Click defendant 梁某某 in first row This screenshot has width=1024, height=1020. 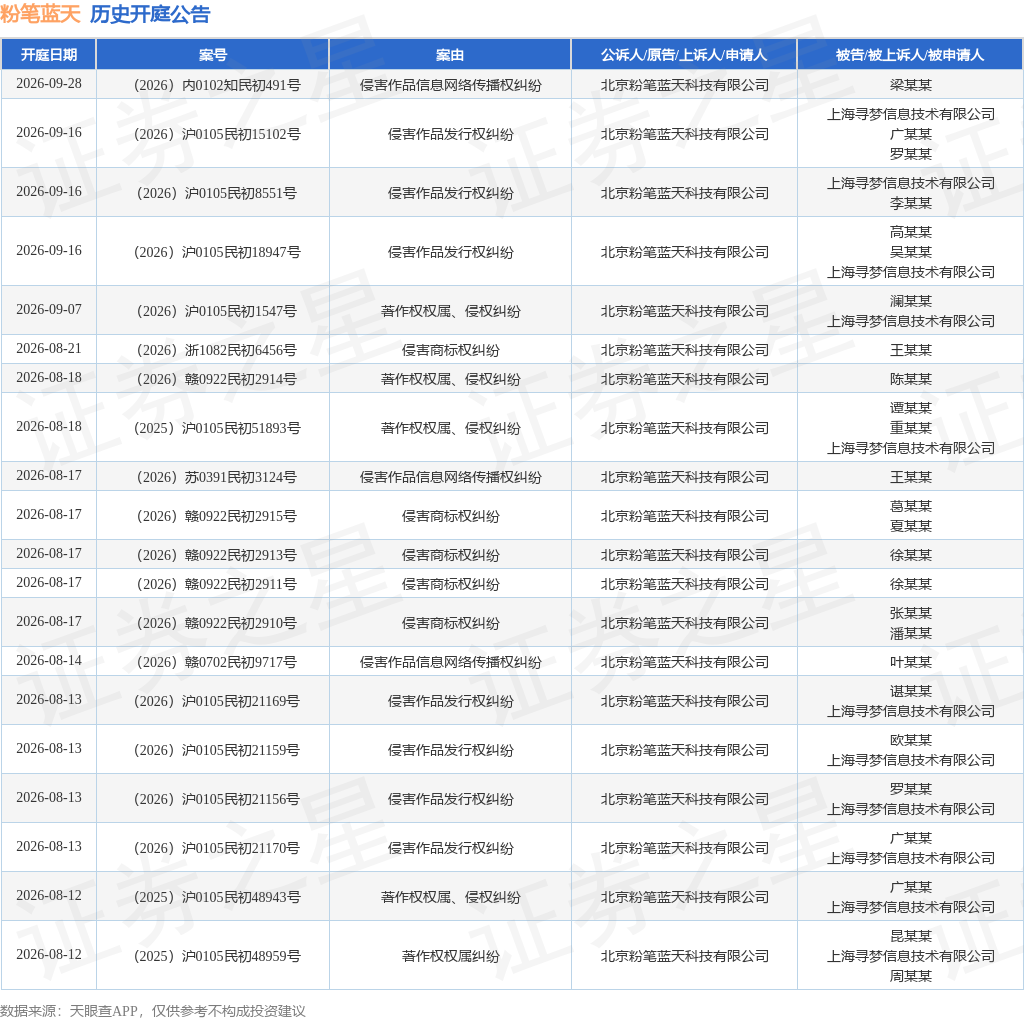click(x=910, y=85)
